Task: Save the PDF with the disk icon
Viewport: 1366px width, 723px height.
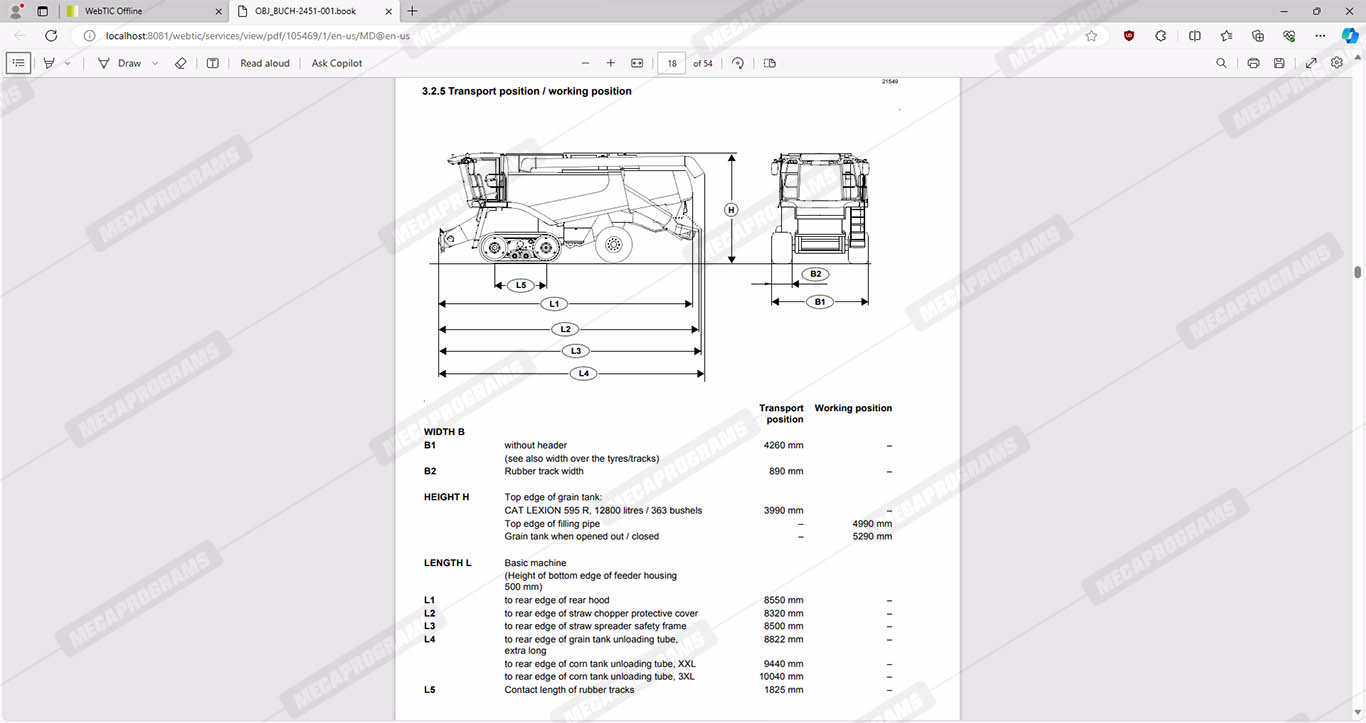Action: [1279, 63]
